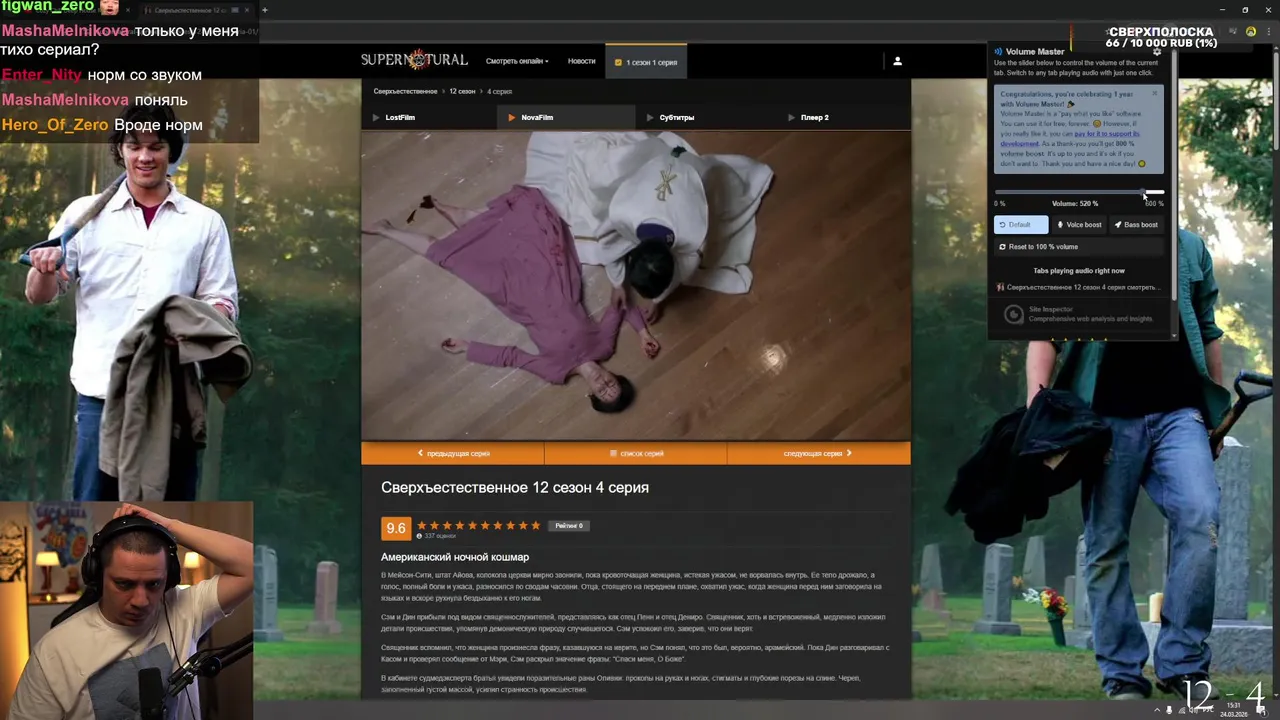Go to Сверхъестественное breadcrumb link
The width and height of the screenshot is (1280, 720).
pos(405,91)
